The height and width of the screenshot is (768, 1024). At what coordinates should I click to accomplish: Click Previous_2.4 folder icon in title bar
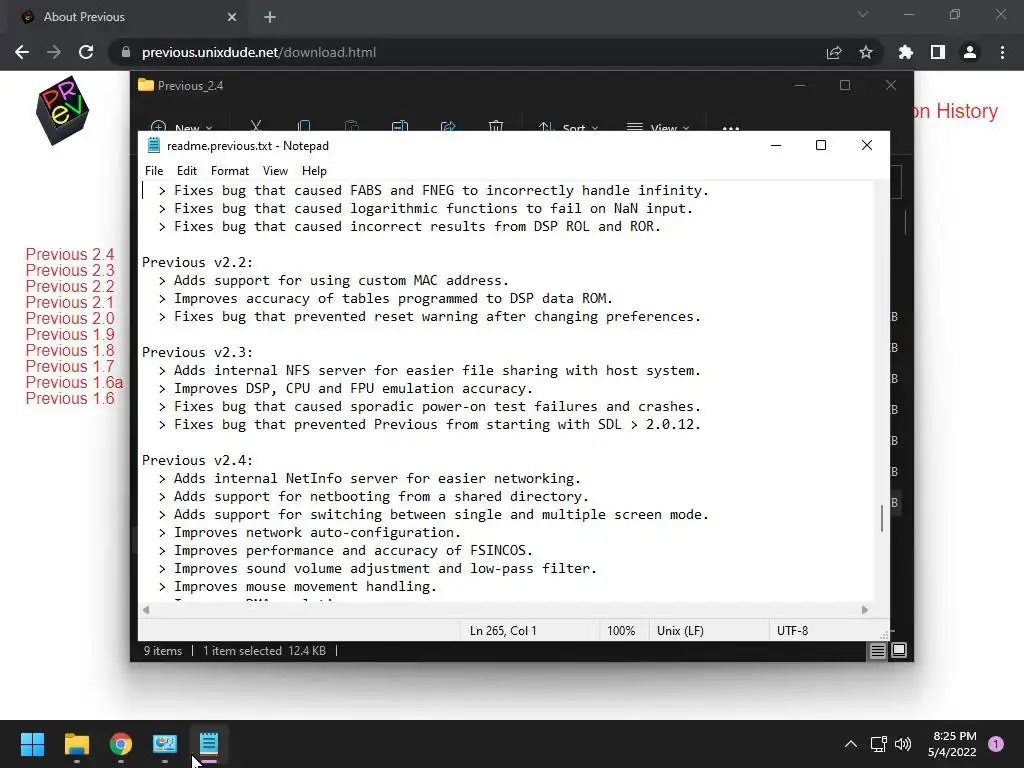coord(146,86)
